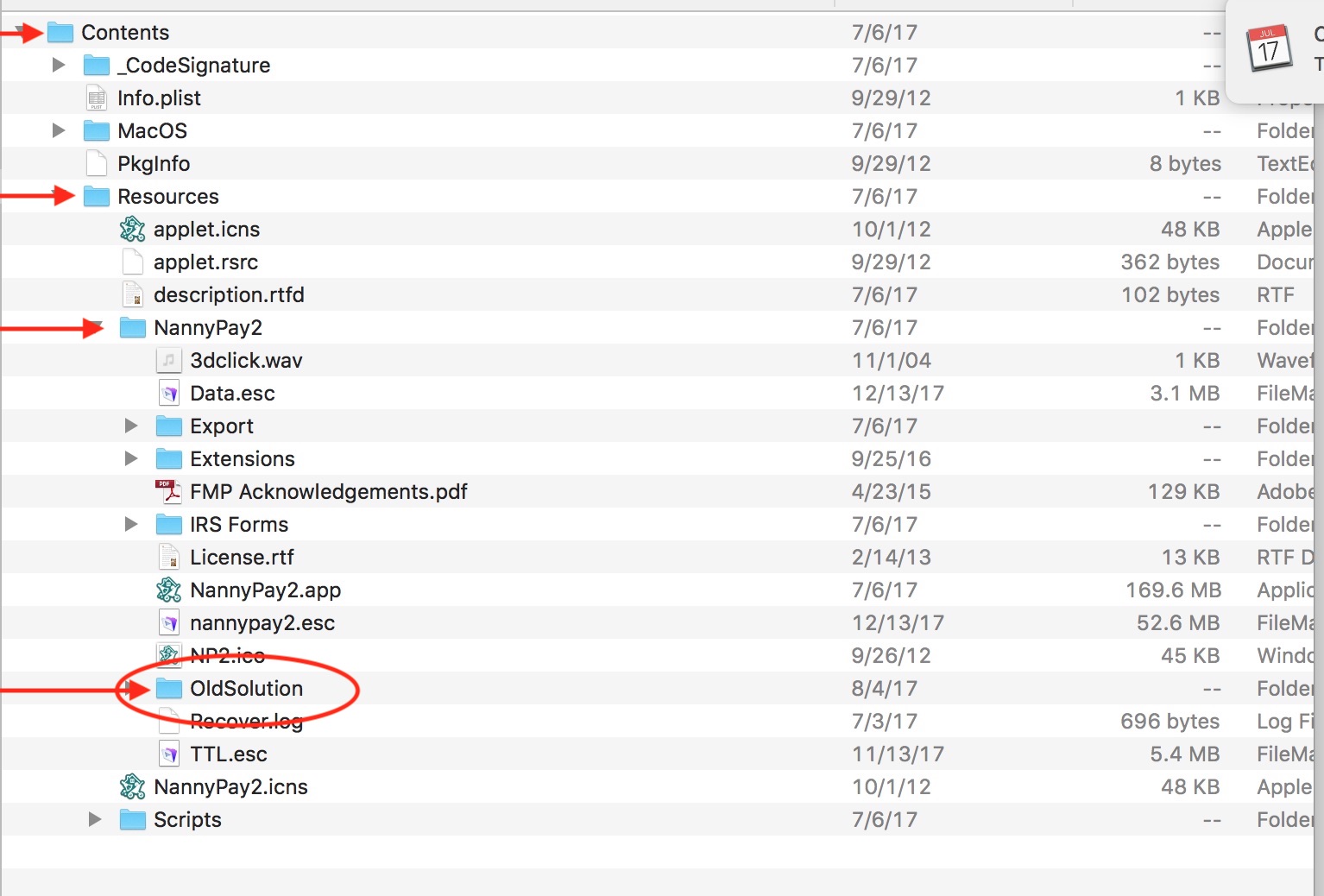Click the Resources folder icon
This screenshot has height=896, width=1324.
[97, 197]
